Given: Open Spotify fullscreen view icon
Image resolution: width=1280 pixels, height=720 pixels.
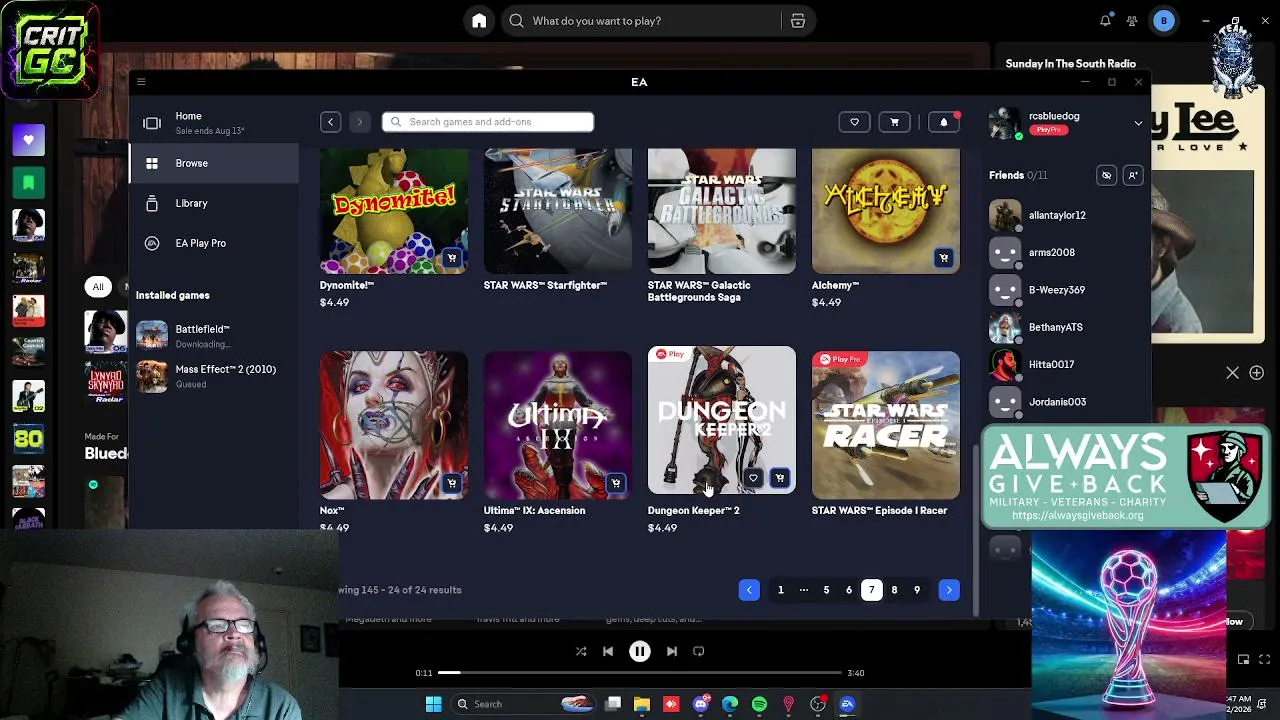Looking at the screenshot, I should tap(1266, 659).
